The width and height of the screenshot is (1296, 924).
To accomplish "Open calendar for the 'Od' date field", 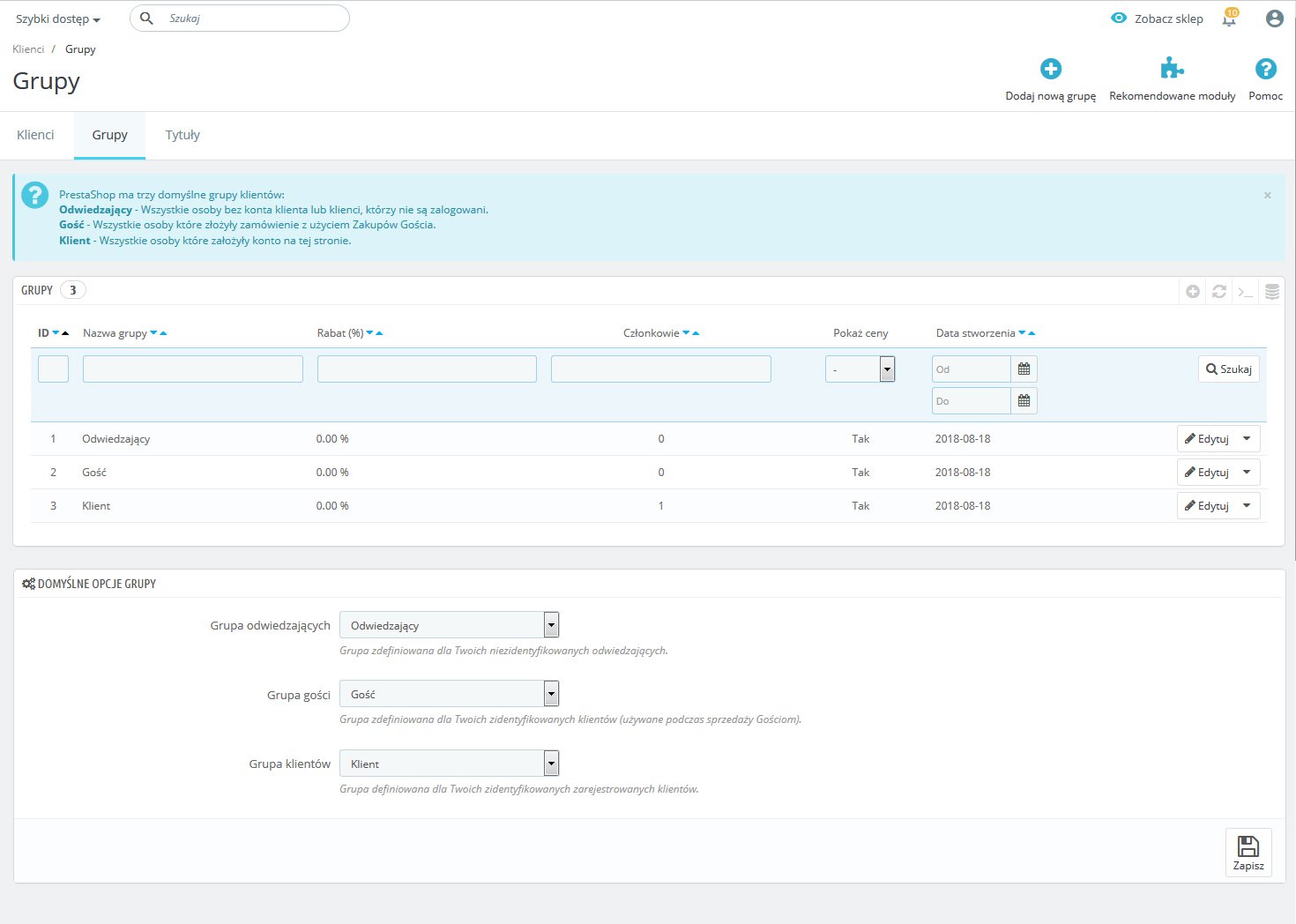I will click(1024, 369).
